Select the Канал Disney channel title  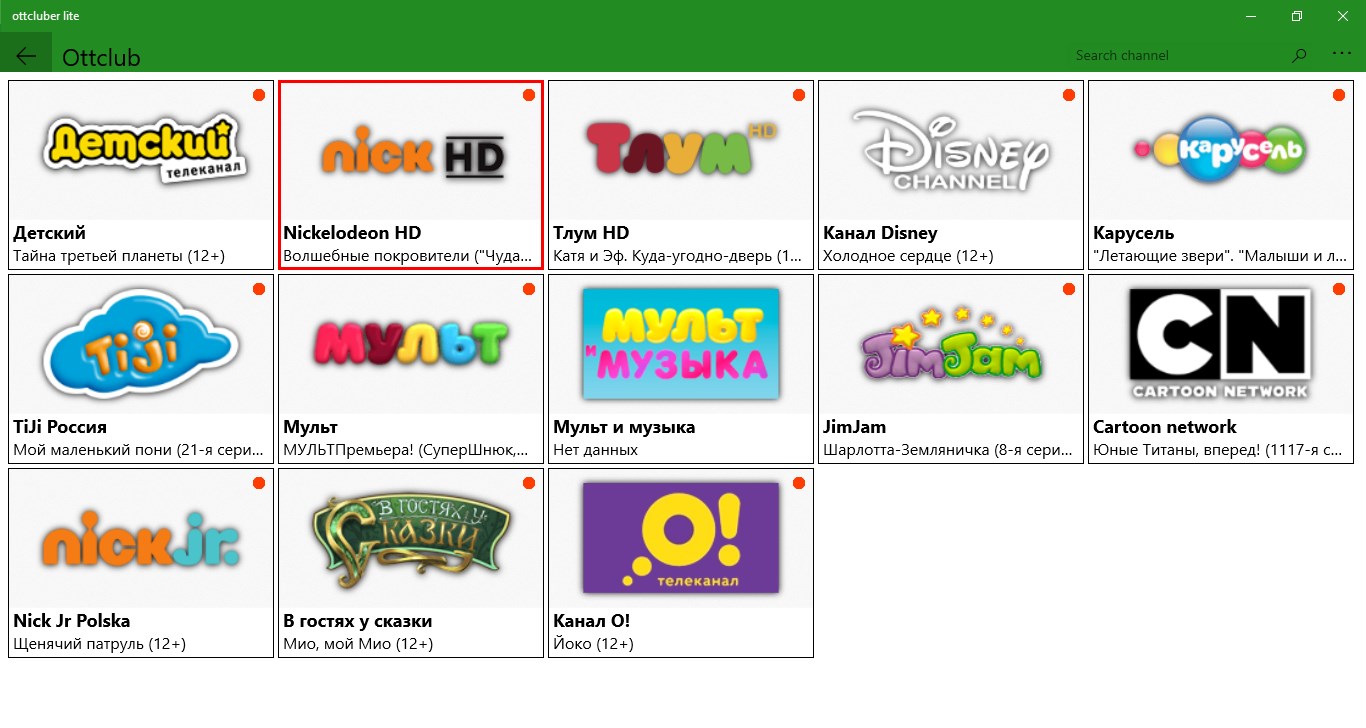pyautogui.click(x=880, y=233)
